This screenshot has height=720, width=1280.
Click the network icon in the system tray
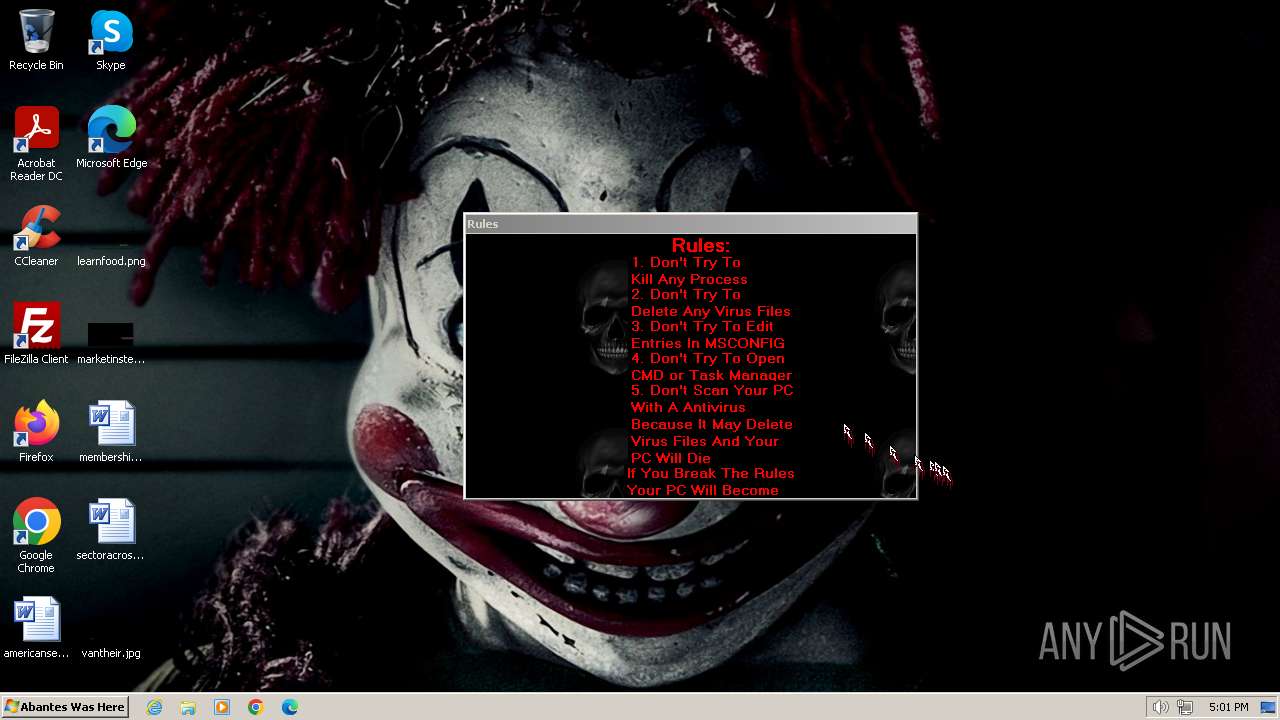(x=1185, y=707)
